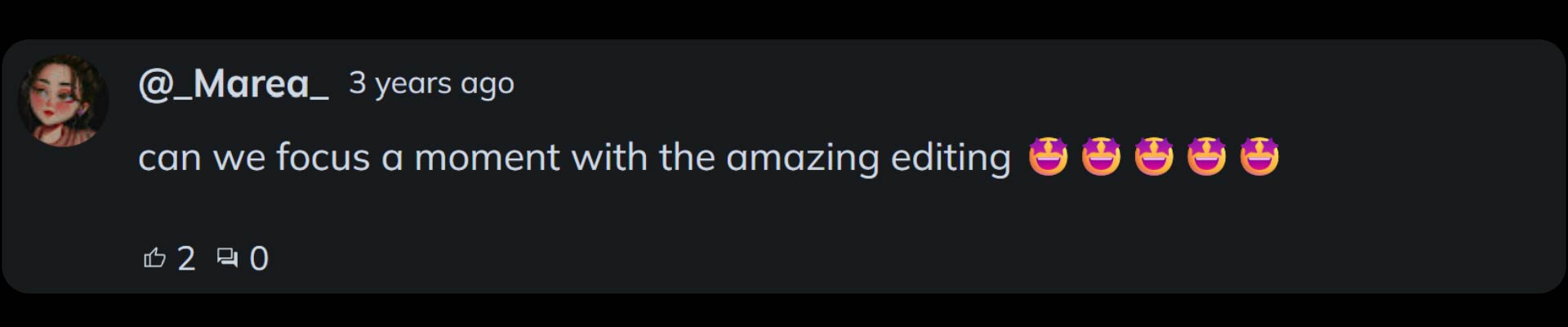1568x327 pixels.
Task: Click the word "with" in the comment
Action: (x=609, y=157)
